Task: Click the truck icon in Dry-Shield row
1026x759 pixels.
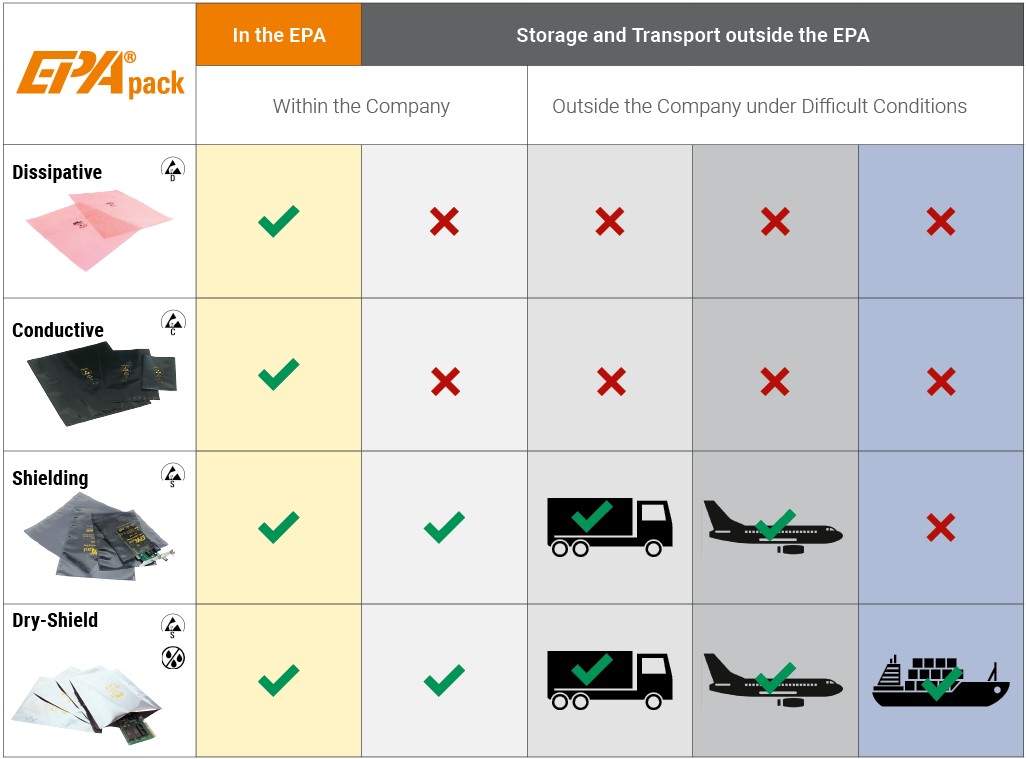Action: click(x=609, y=680)
